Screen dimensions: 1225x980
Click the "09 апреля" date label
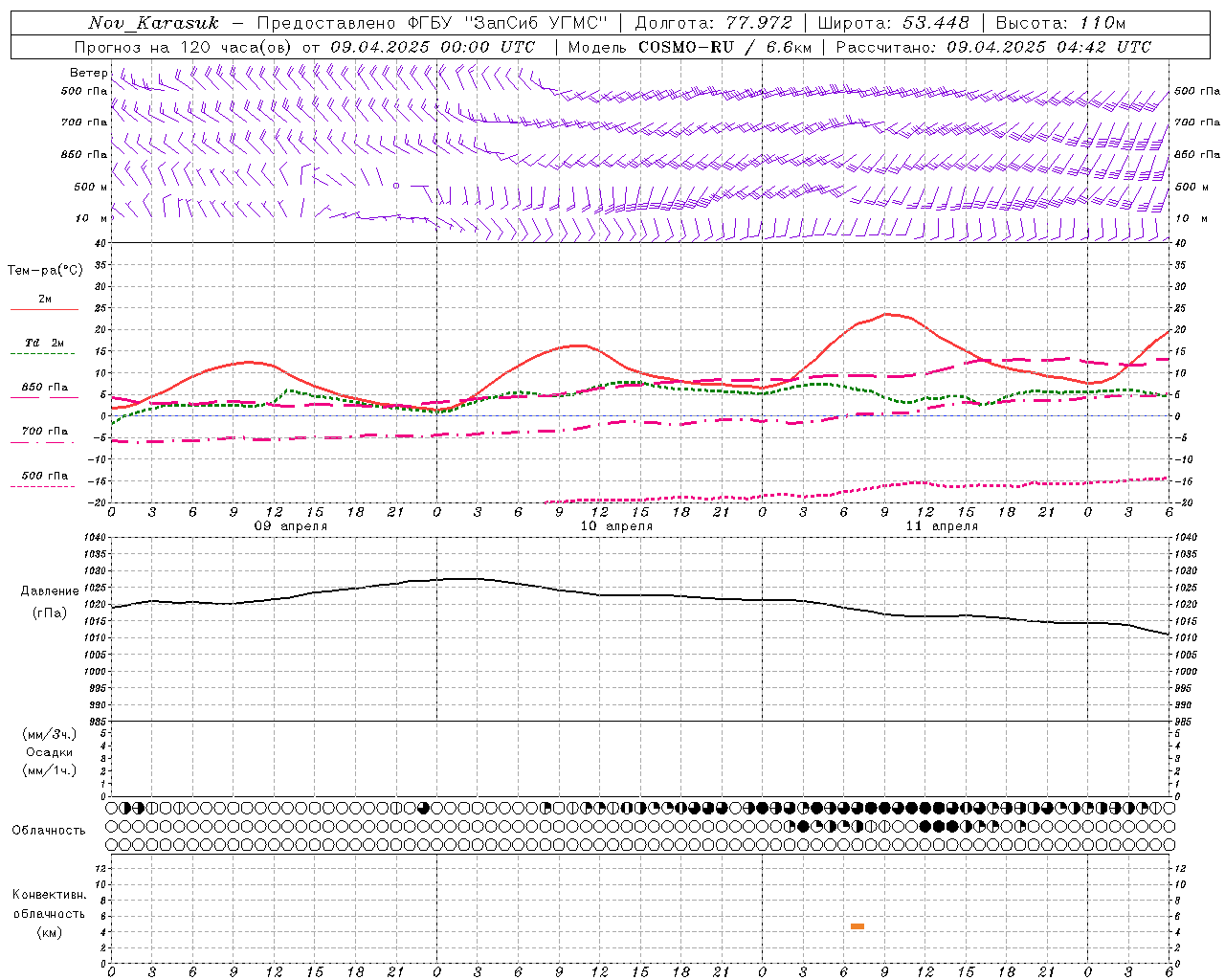click(290, 526)
